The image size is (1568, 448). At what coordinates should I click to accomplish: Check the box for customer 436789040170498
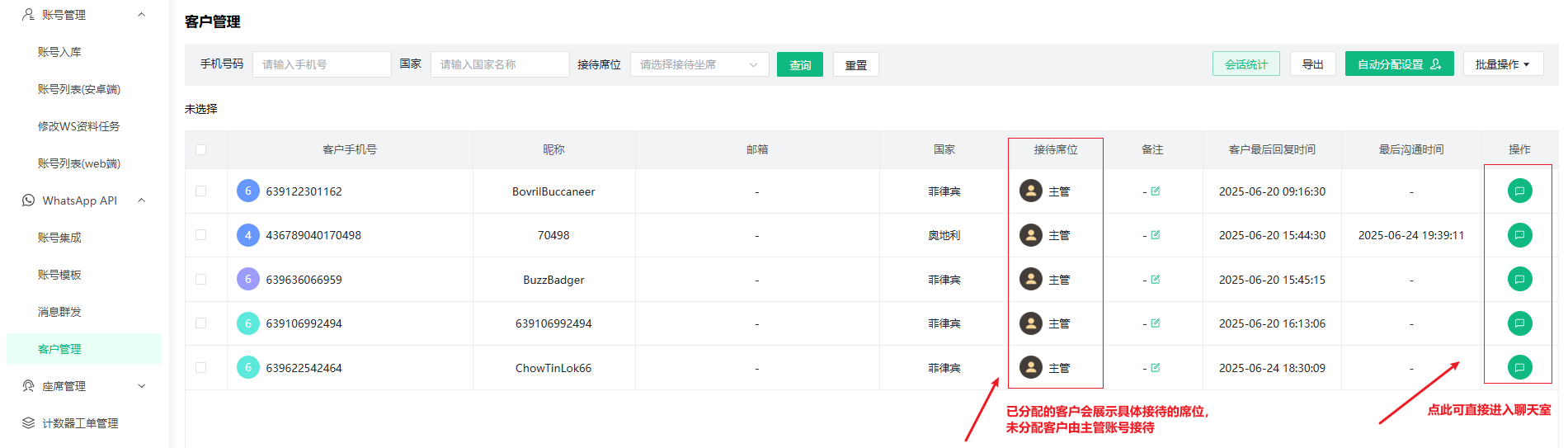(200, 235)
